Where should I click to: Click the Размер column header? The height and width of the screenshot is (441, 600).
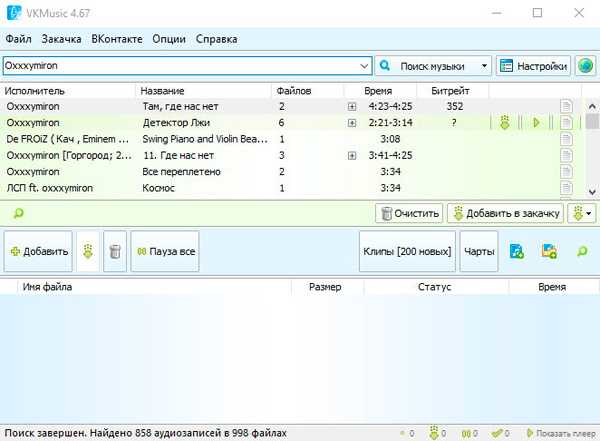328,287
